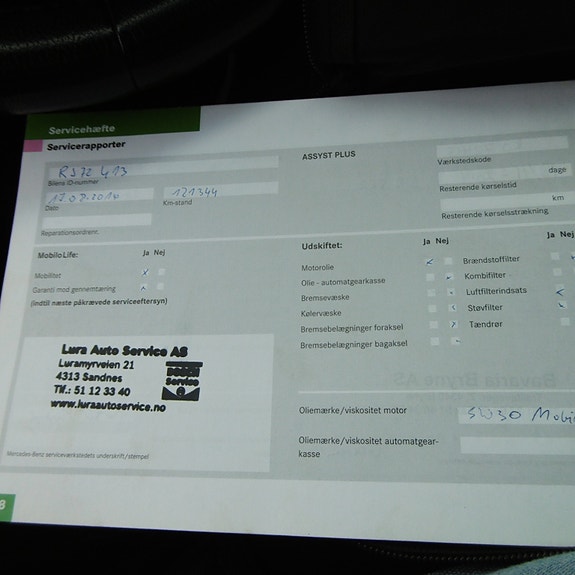This screenshot has width=575, height=575.
Task: Check Bremsebelægninger foraksel Ja box
Action: [x=433, y=325]
